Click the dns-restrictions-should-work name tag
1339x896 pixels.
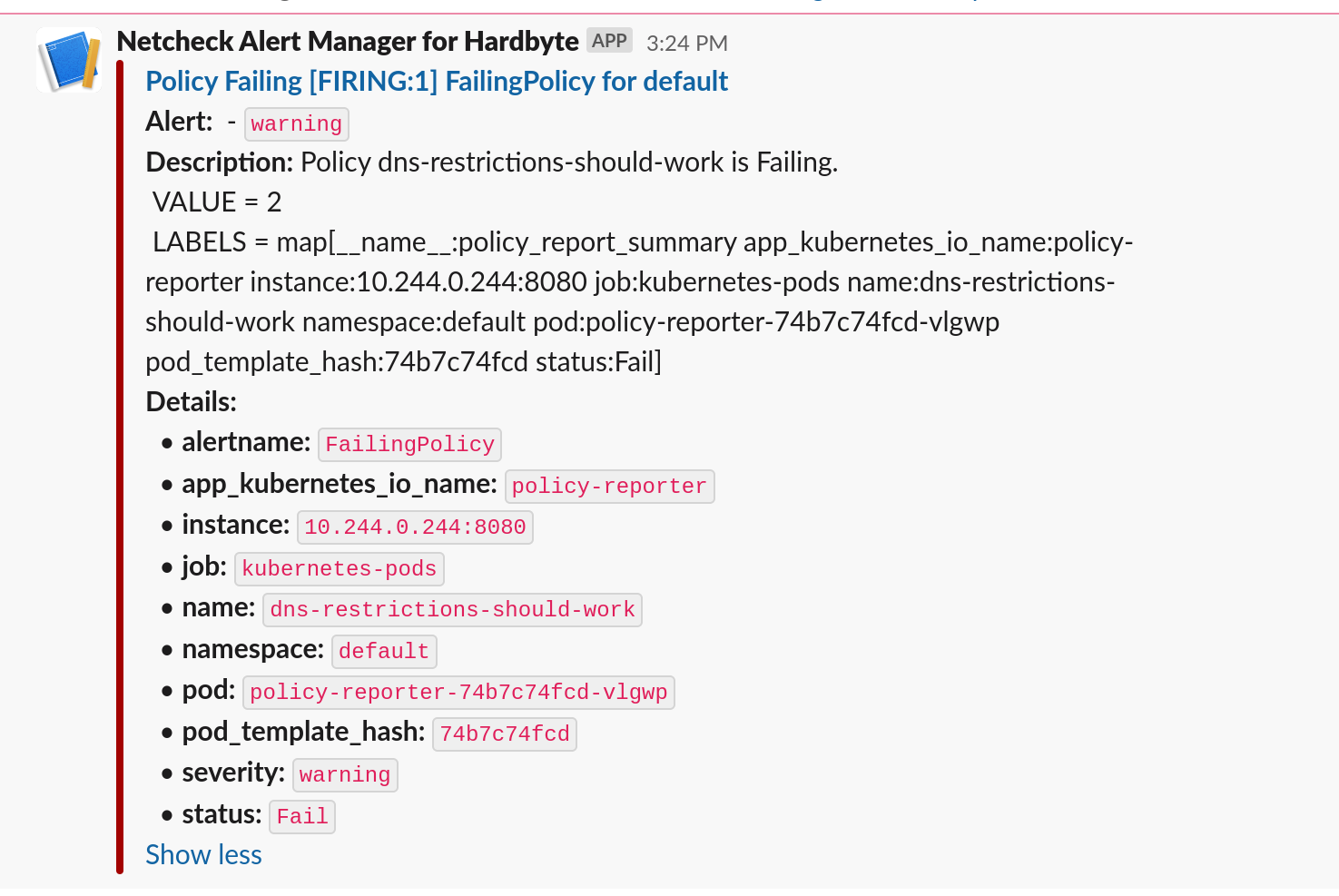452,610
